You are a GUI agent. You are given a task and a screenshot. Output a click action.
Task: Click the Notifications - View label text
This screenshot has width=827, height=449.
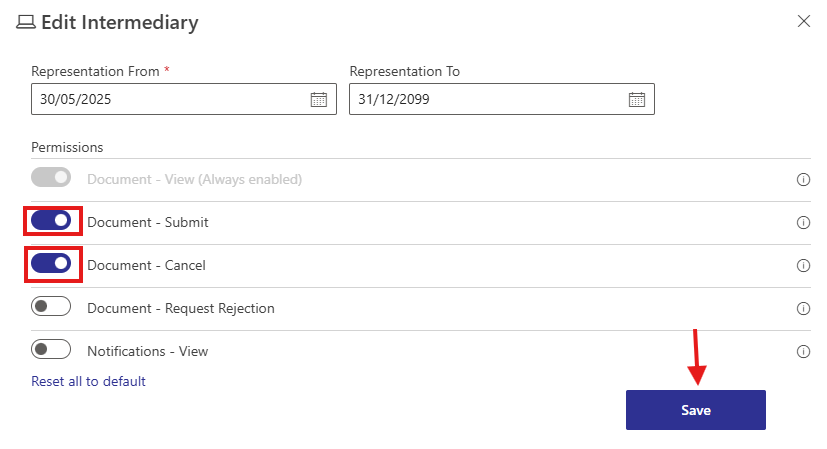[148, 352]
